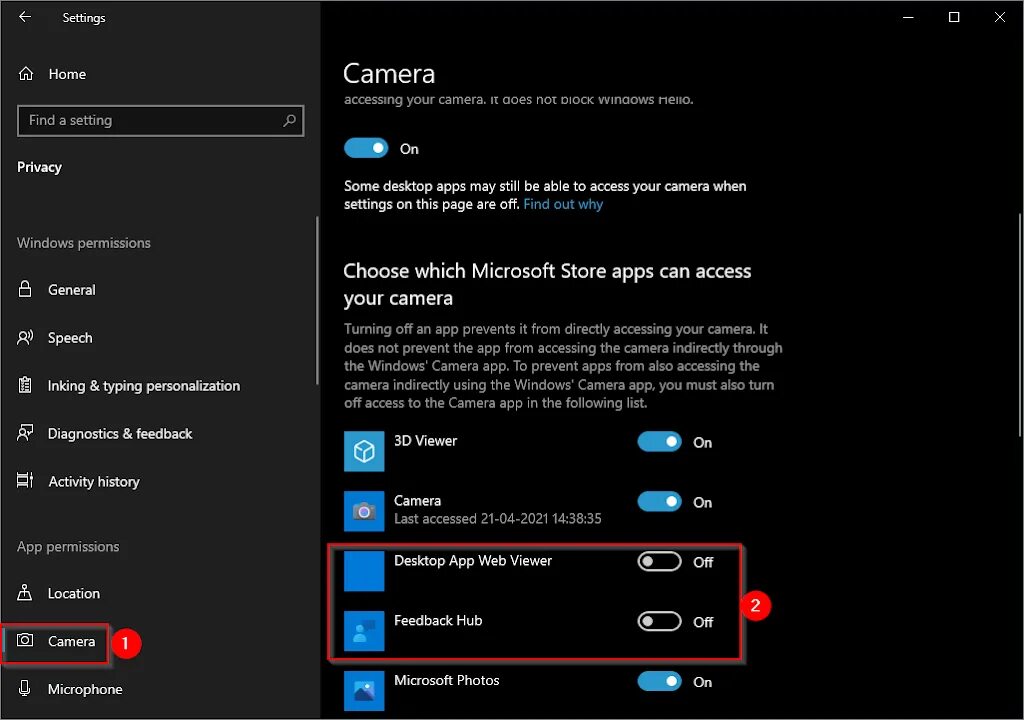Click the 'Find a setting' search box
This screenshot has width=1024, height=720.
tap(160, 120)
